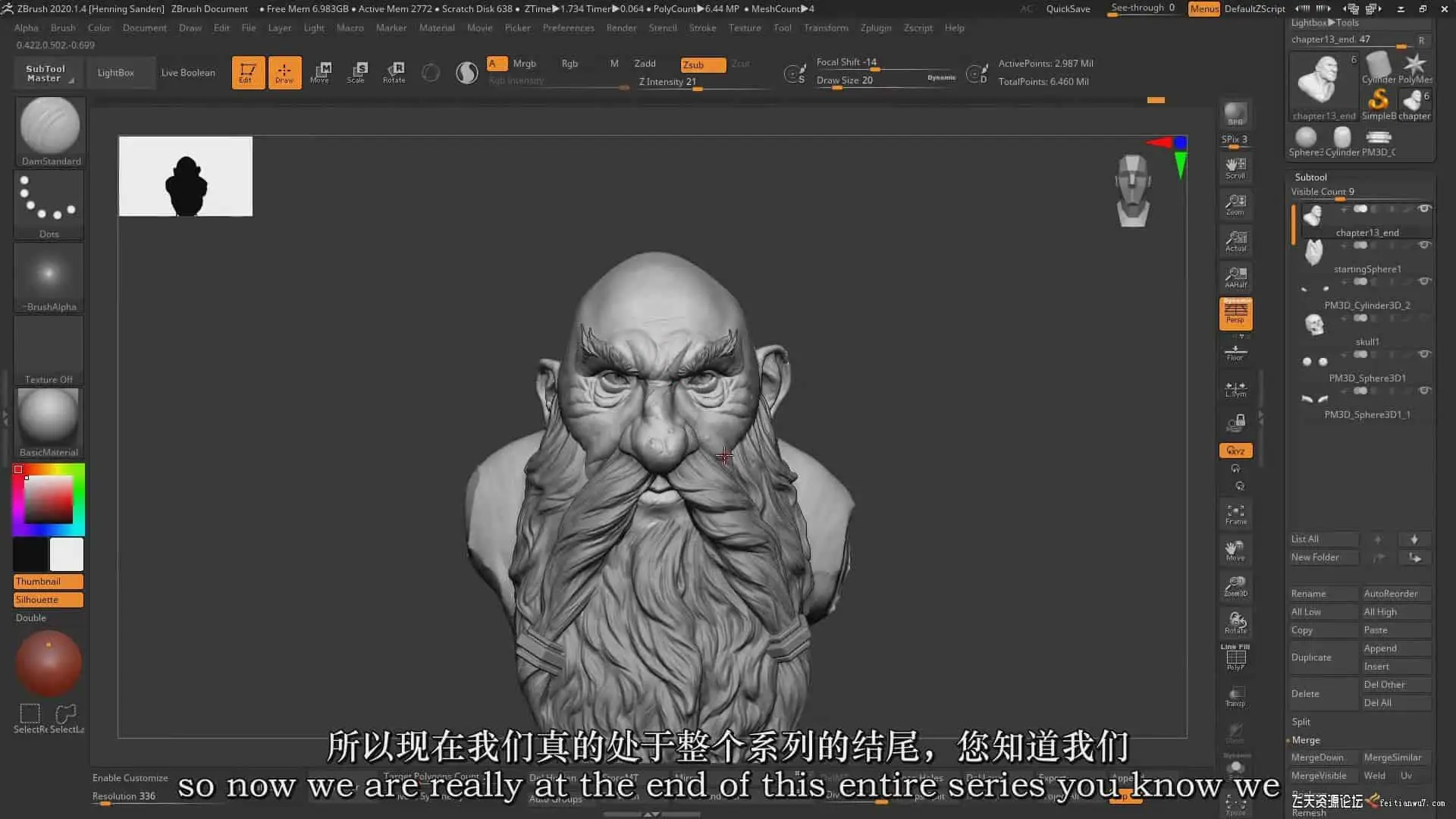Disable the Silhouette thumbnail option
The height and width of the screenshot is (819, 1456).
49,600
